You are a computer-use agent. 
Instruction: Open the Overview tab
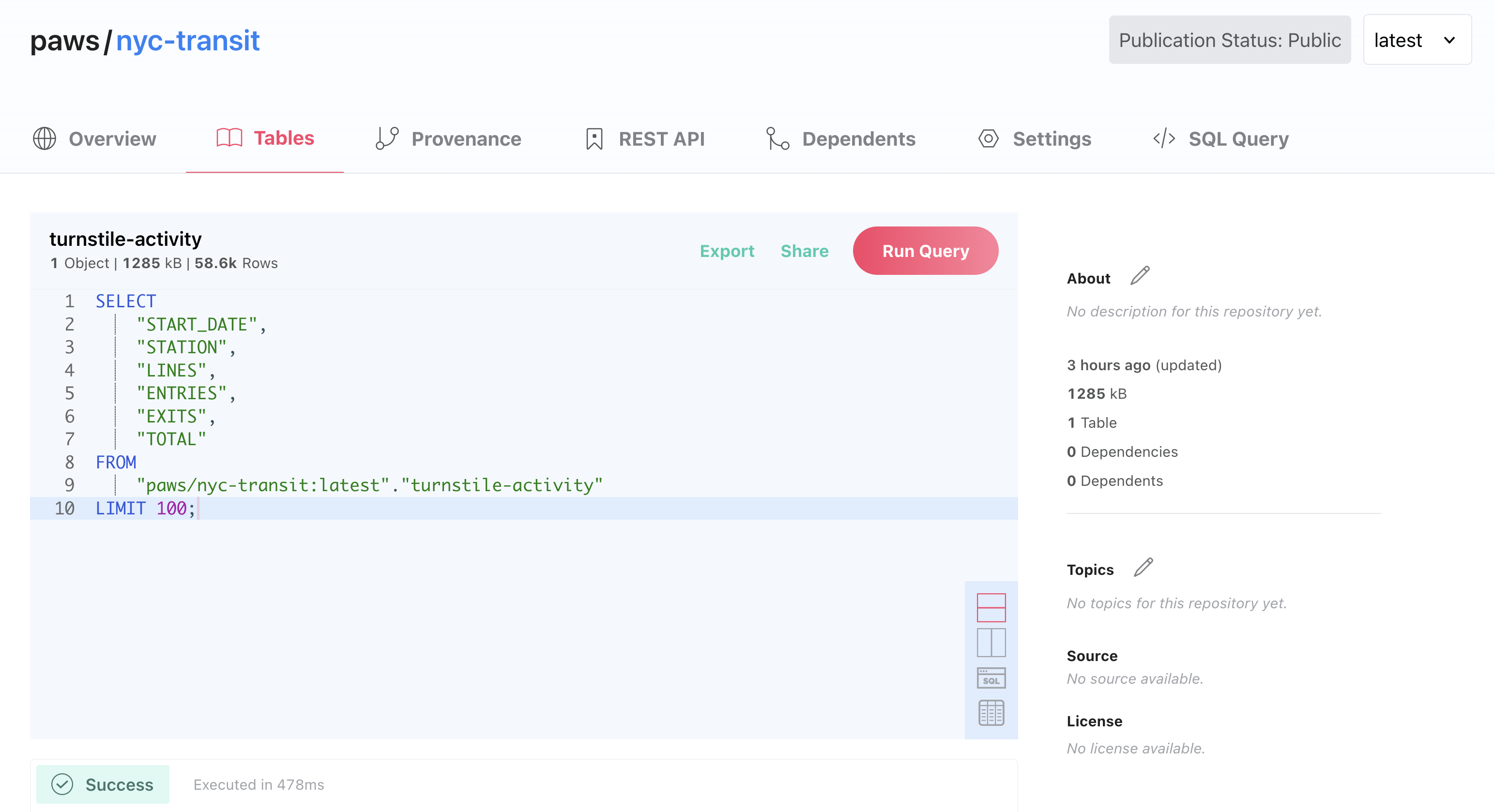(94, 138)
